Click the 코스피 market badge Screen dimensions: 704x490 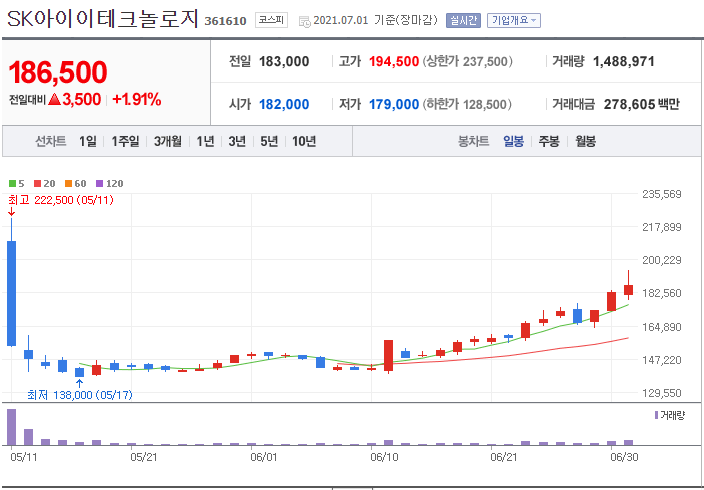click(x=272, y=20)
